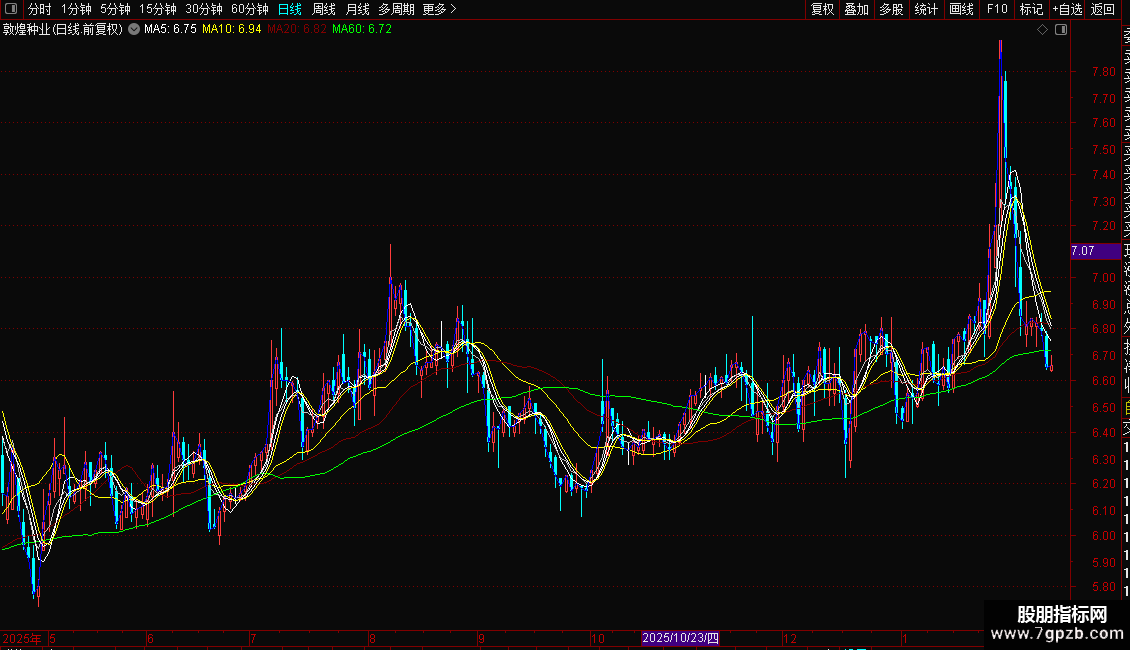
Task: Click the MA10: 6.94 indicator label
Action: click(231, 29)
